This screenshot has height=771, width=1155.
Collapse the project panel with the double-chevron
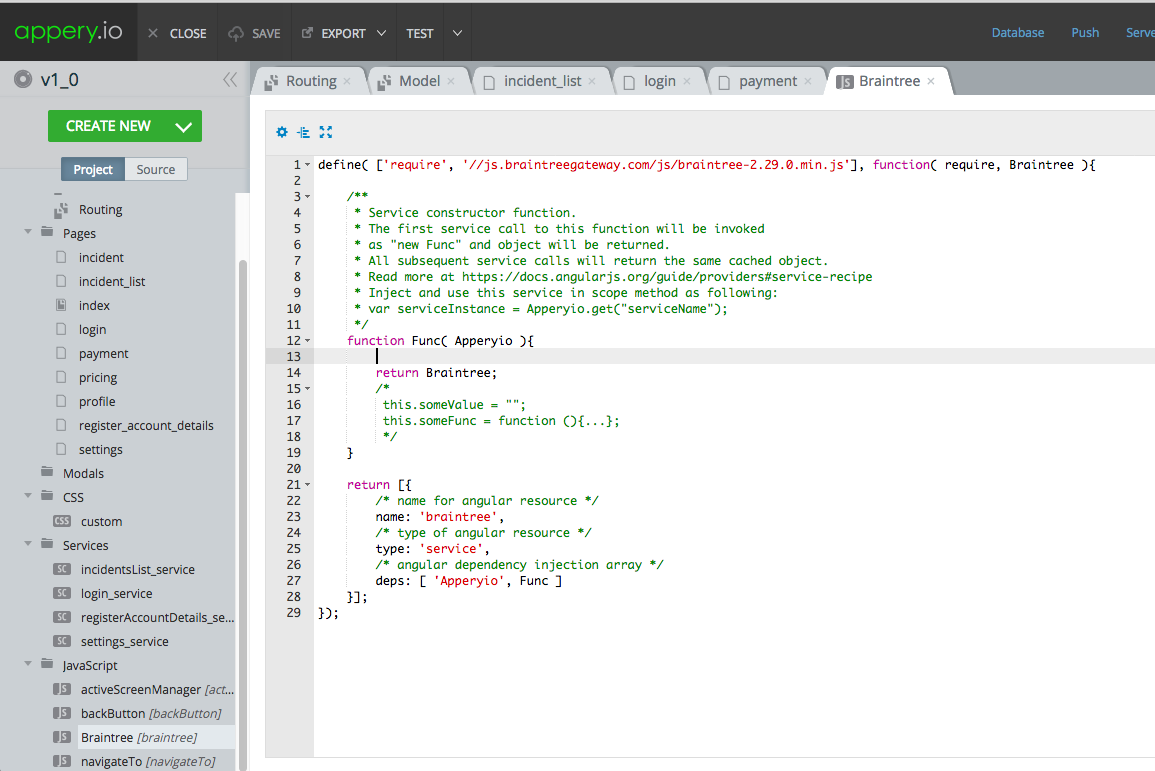pyautogui.click(x=229, y=80)
